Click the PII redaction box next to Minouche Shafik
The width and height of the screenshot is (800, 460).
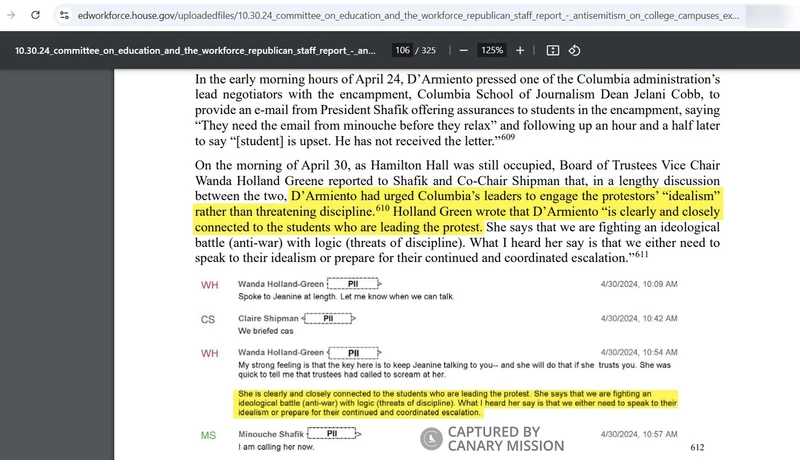coord(332,433)
